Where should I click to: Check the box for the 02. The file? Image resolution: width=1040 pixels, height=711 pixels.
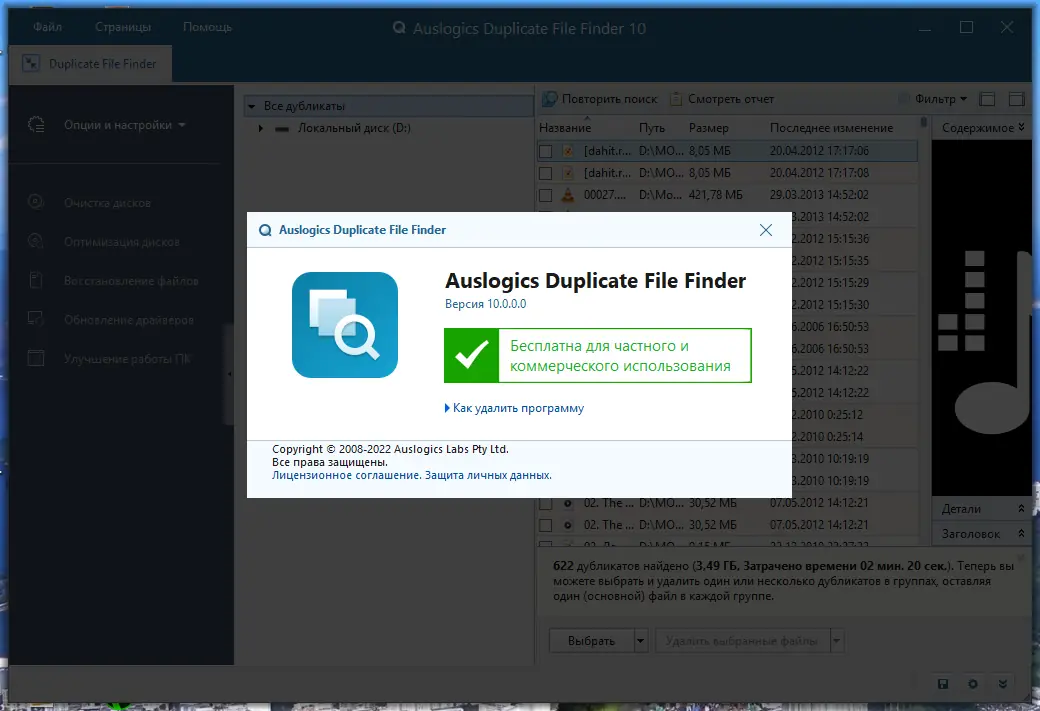click(x=546, y=503)
